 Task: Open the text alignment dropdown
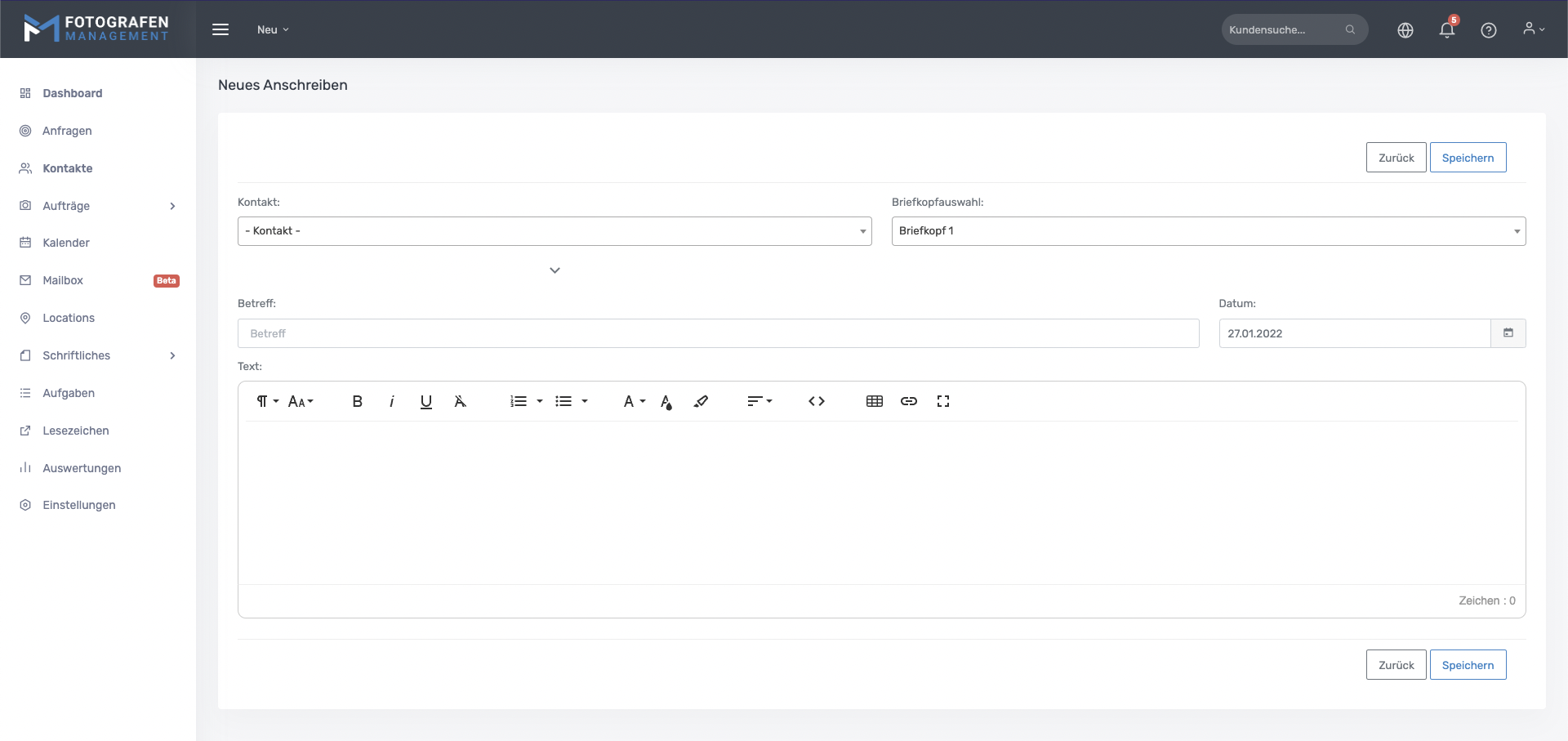[759, 401]
